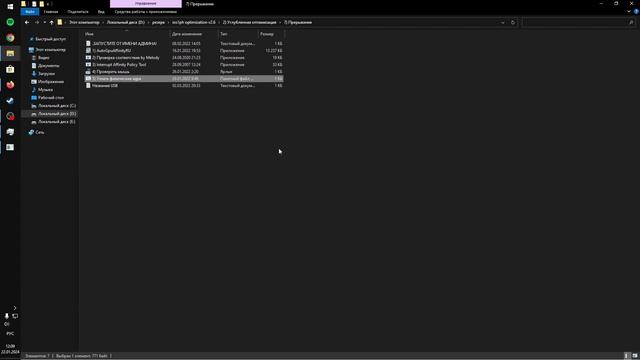Launch Google Chrome from the taskbar
Viewport: 640px width, 360px height.
click(10, 38)
